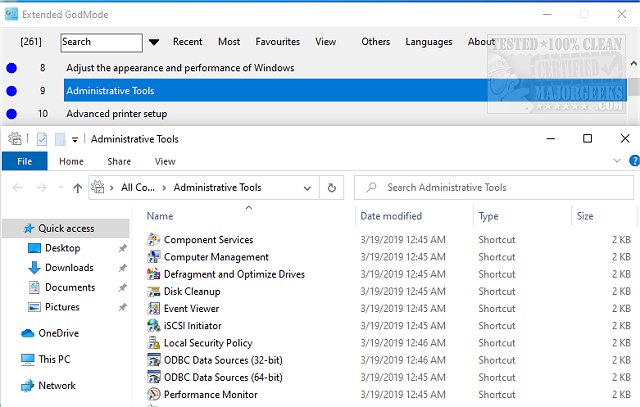Open the blue File button

(x=24, y=161)
